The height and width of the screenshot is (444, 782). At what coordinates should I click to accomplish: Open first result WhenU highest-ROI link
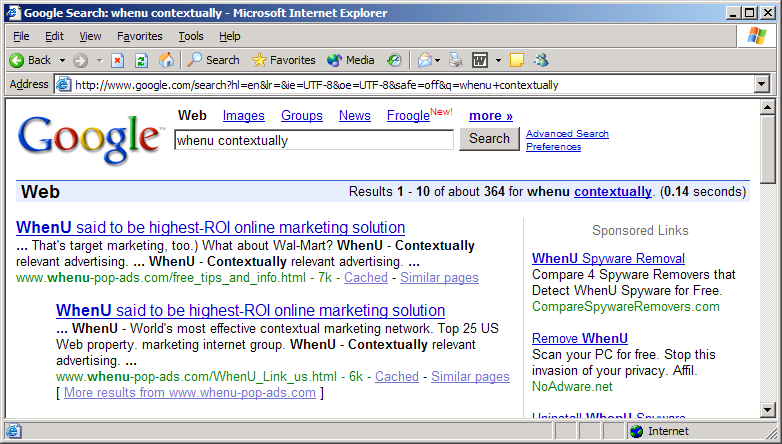(x=210, y=227)
